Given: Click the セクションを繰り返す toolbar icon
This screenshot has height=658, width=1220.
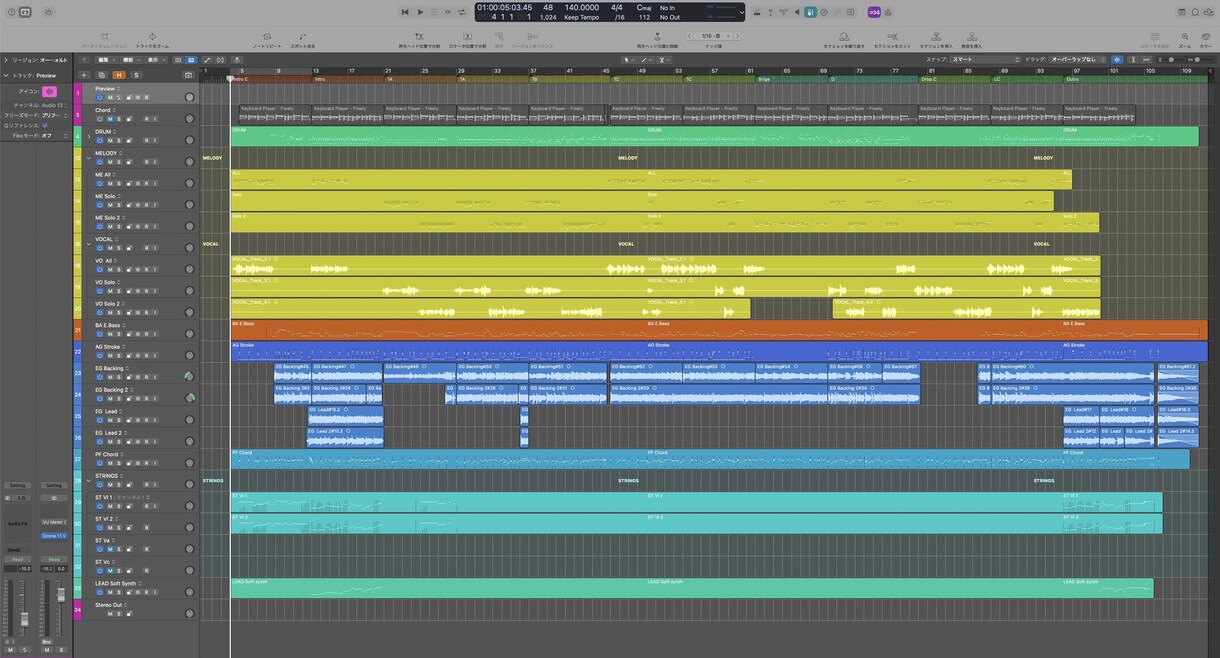Looking at the screenshot, I should point(843,40).
